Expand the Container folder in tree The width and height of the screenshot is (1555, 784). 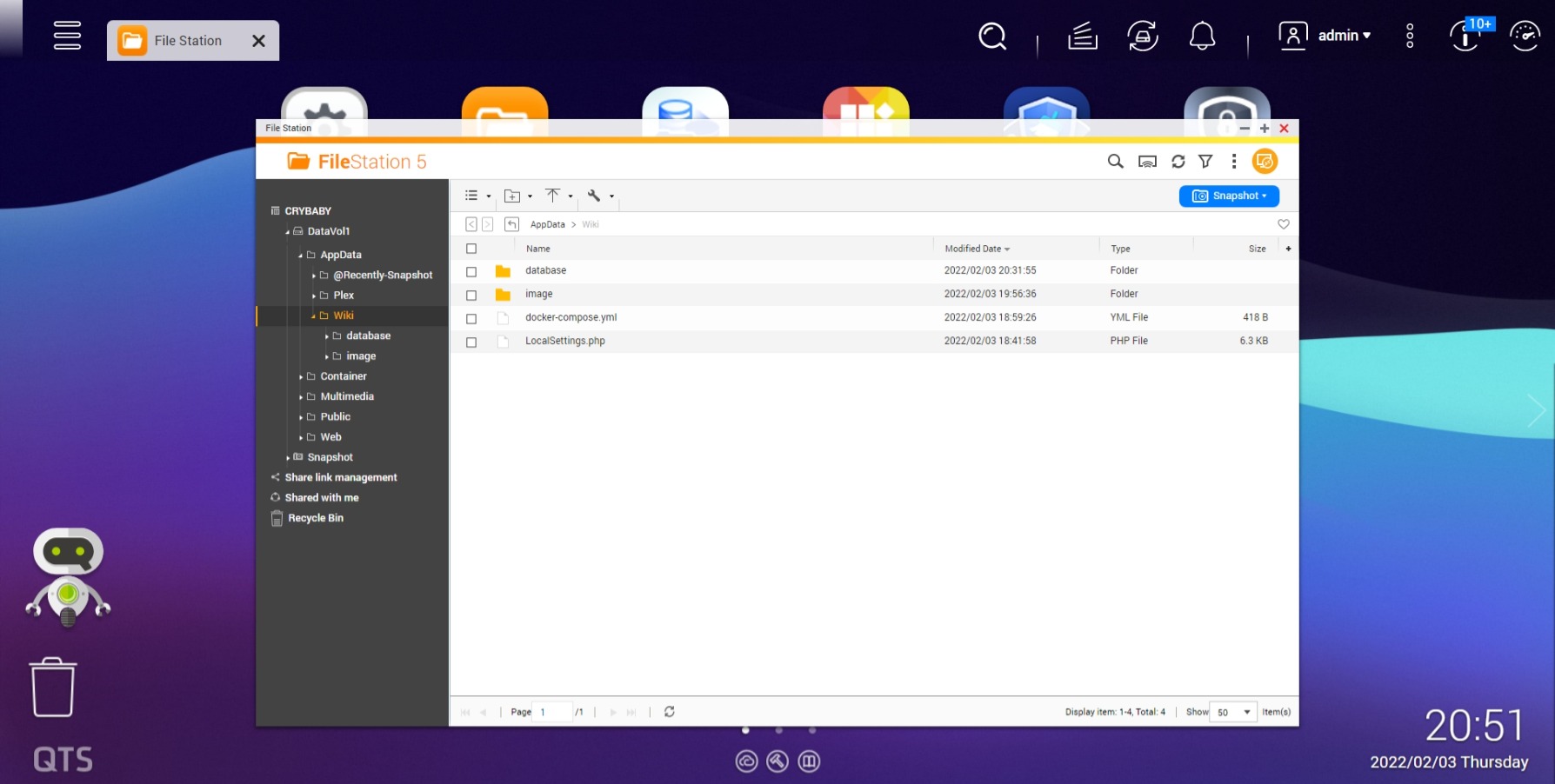tap(301, 377)
